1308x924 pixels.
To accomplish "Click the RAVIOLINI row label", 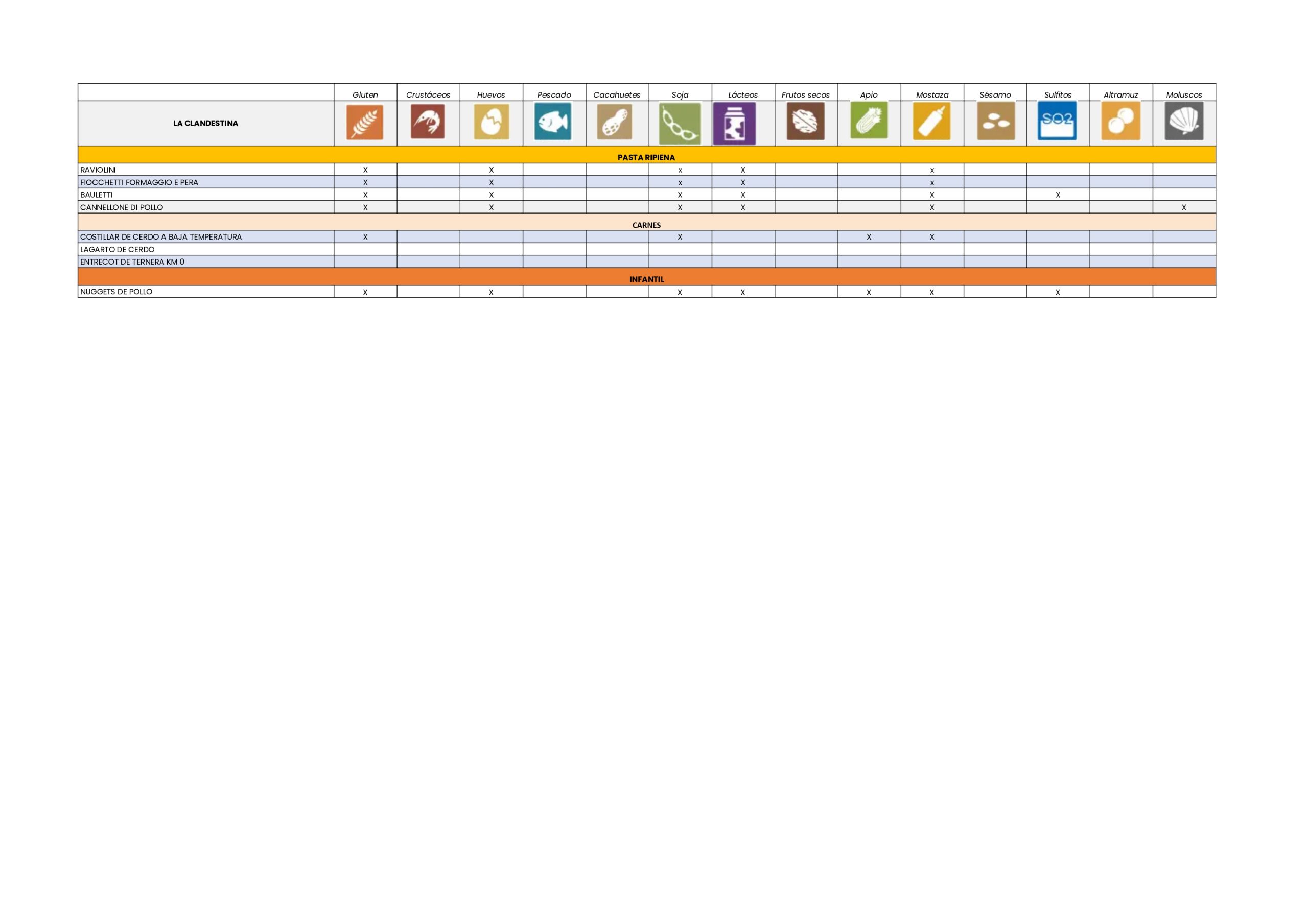I will click(98, 170).
